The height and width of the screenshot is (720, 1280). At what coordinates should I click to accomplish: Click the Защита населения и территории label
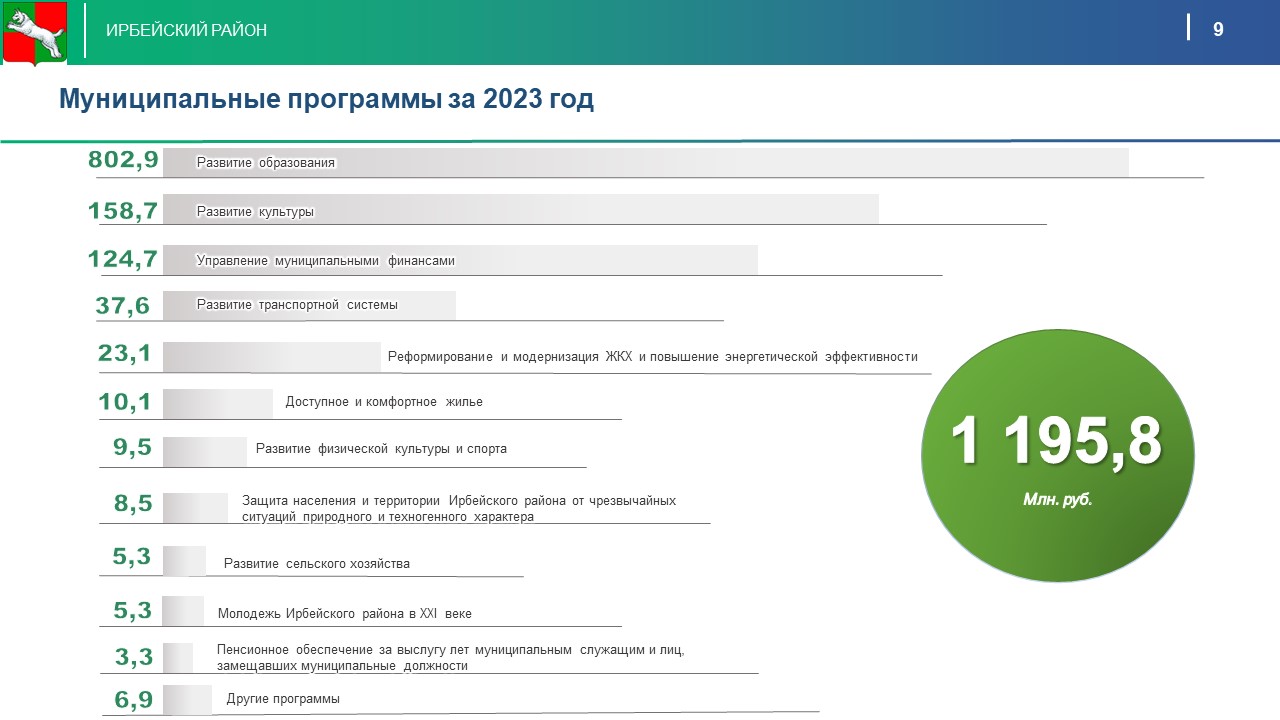[x=459, y=508]
